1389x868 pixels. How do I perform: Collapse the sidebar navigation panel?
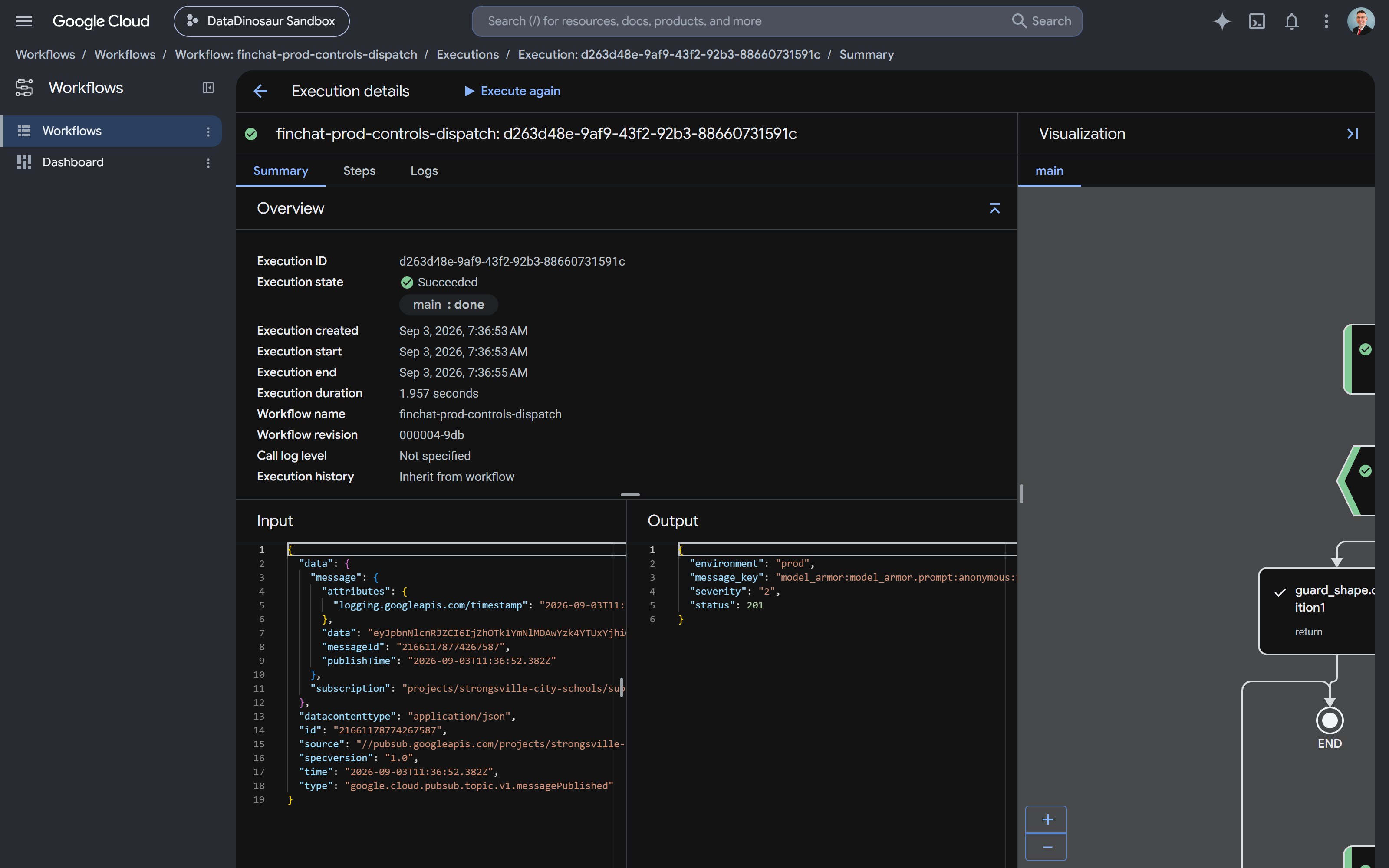coord(208,88)
